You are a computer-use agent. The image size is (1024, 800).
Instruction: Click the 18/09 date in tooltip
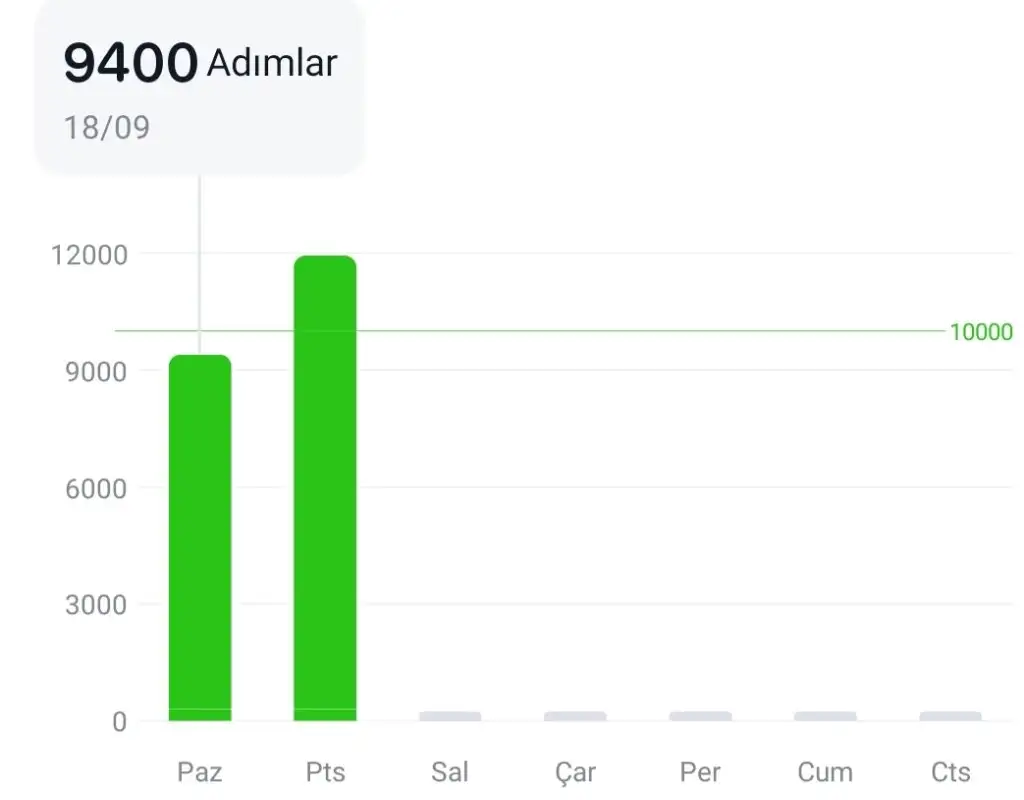[107, 128]
